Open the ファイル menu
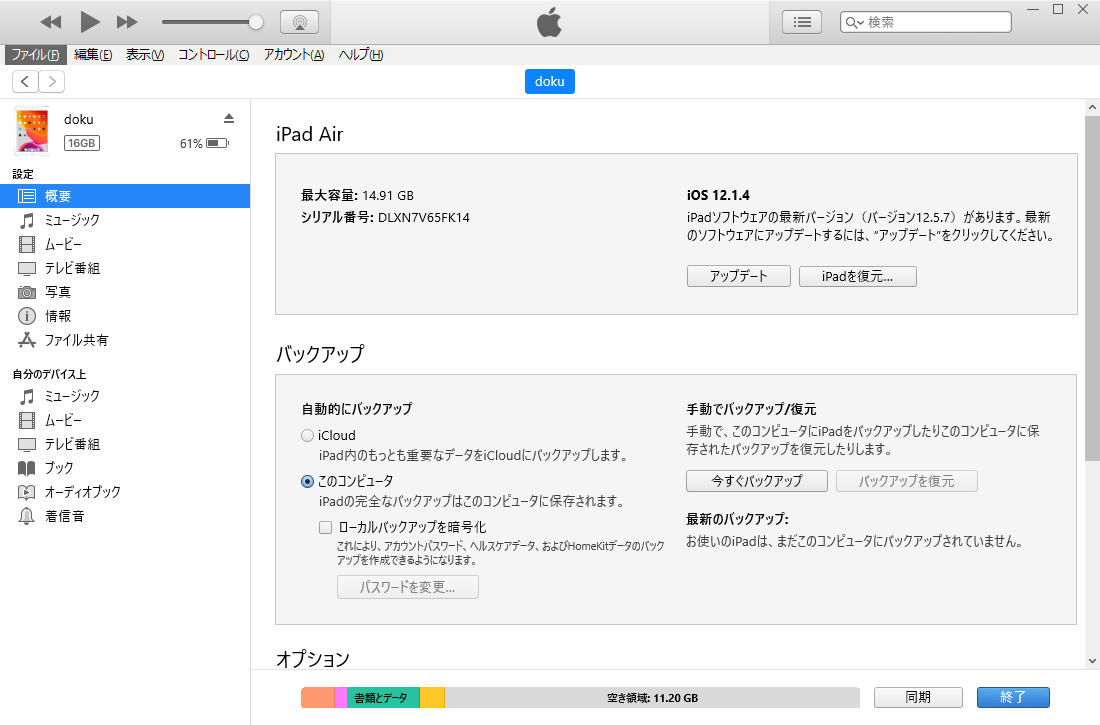1100x725 pixels. click(x=35, y=55)
